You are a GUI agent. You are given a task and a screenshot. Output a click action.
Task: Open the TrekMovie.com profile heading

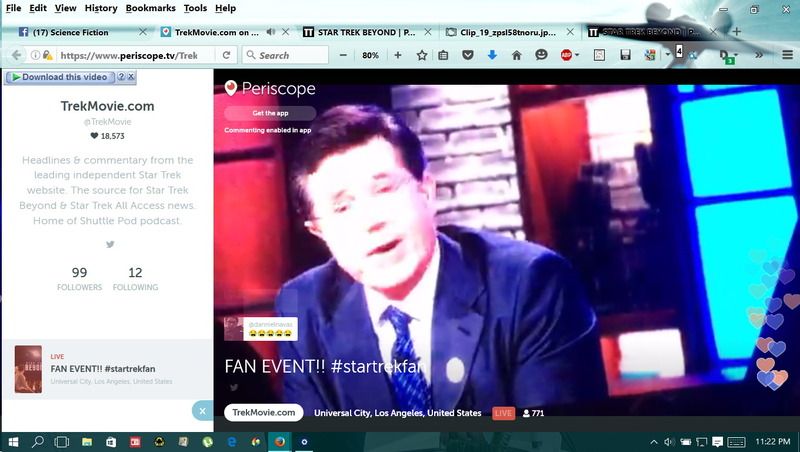[x=107, y=106]
